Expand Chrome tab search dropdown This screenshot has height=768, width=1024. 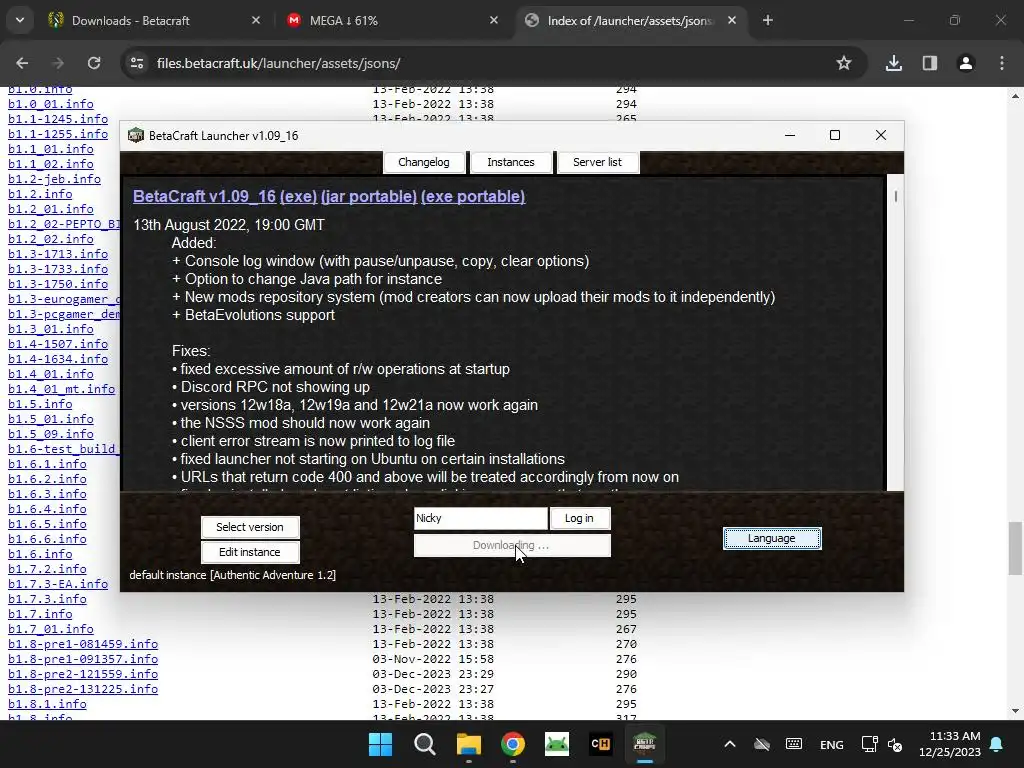[x=20, y=20]
